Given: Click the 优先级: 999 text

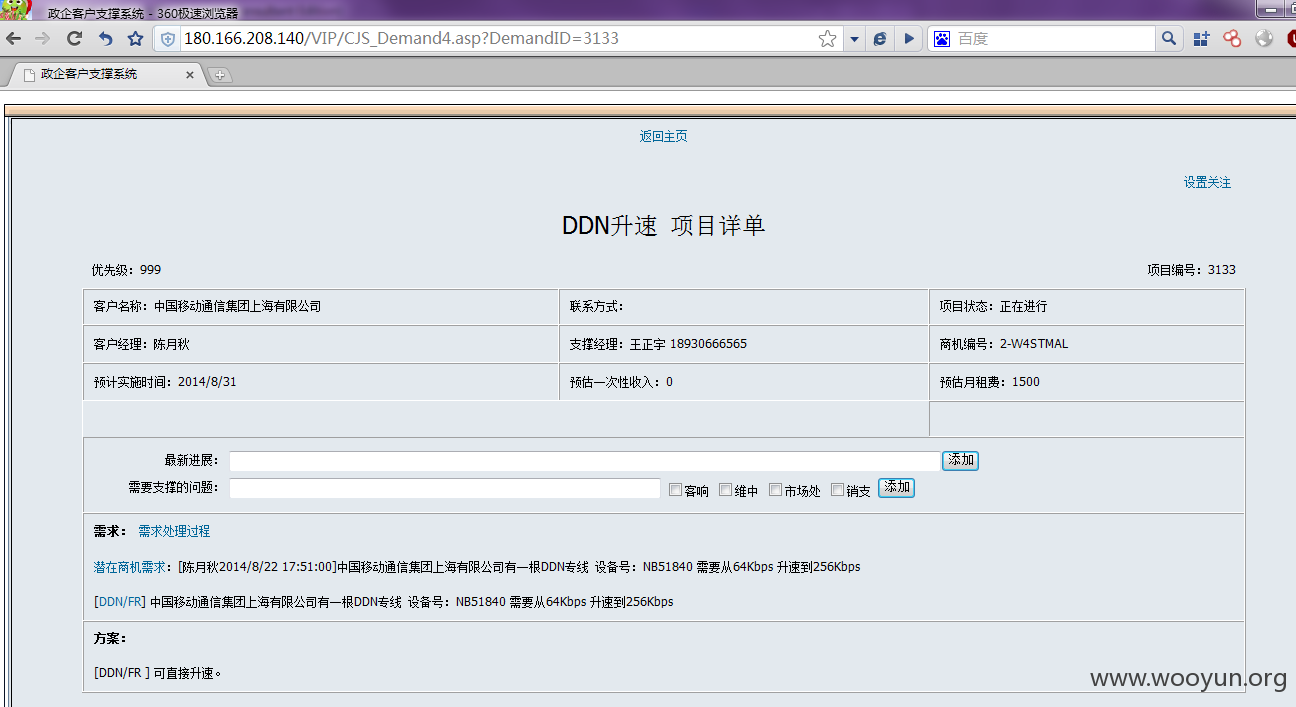Looking at the screenshot, I should pyautogui.click(x=126, y=270).
